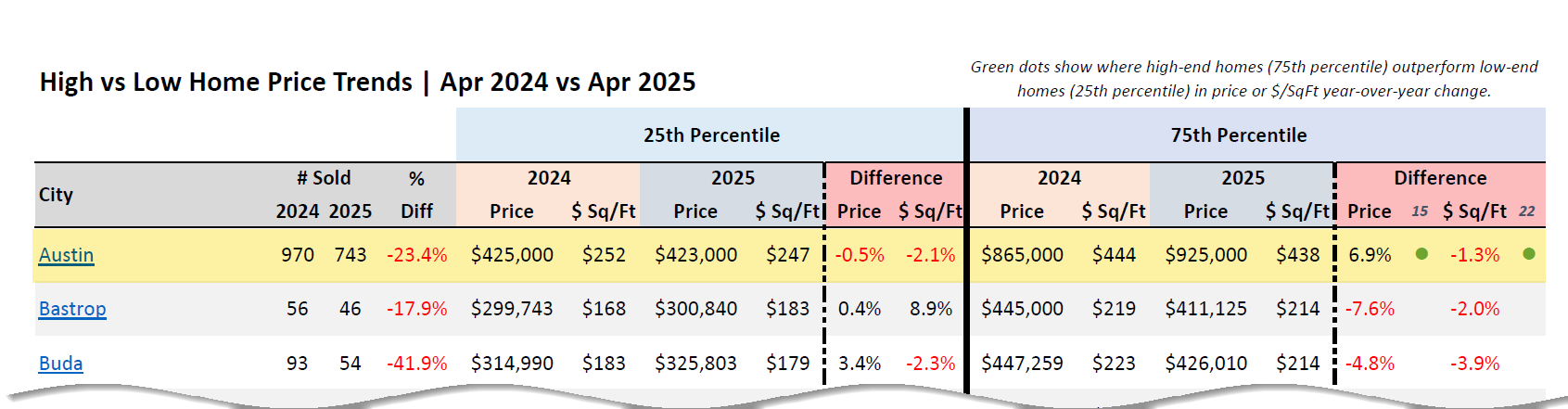The image size is (1568, 409).
Task: Select the "75th Percentile" group header
Action: (1238, 135)
